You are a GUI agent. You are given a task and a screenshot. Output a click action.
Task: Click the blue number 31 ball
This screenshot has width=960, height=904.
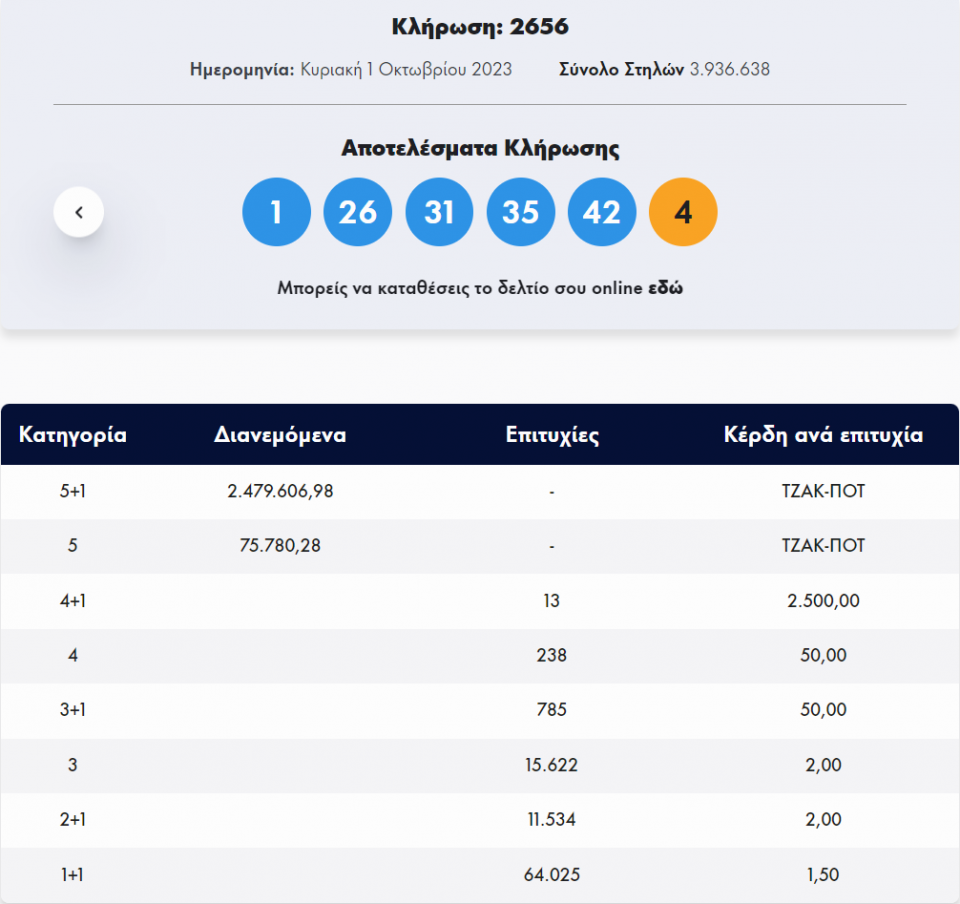[x=439, y=212]
